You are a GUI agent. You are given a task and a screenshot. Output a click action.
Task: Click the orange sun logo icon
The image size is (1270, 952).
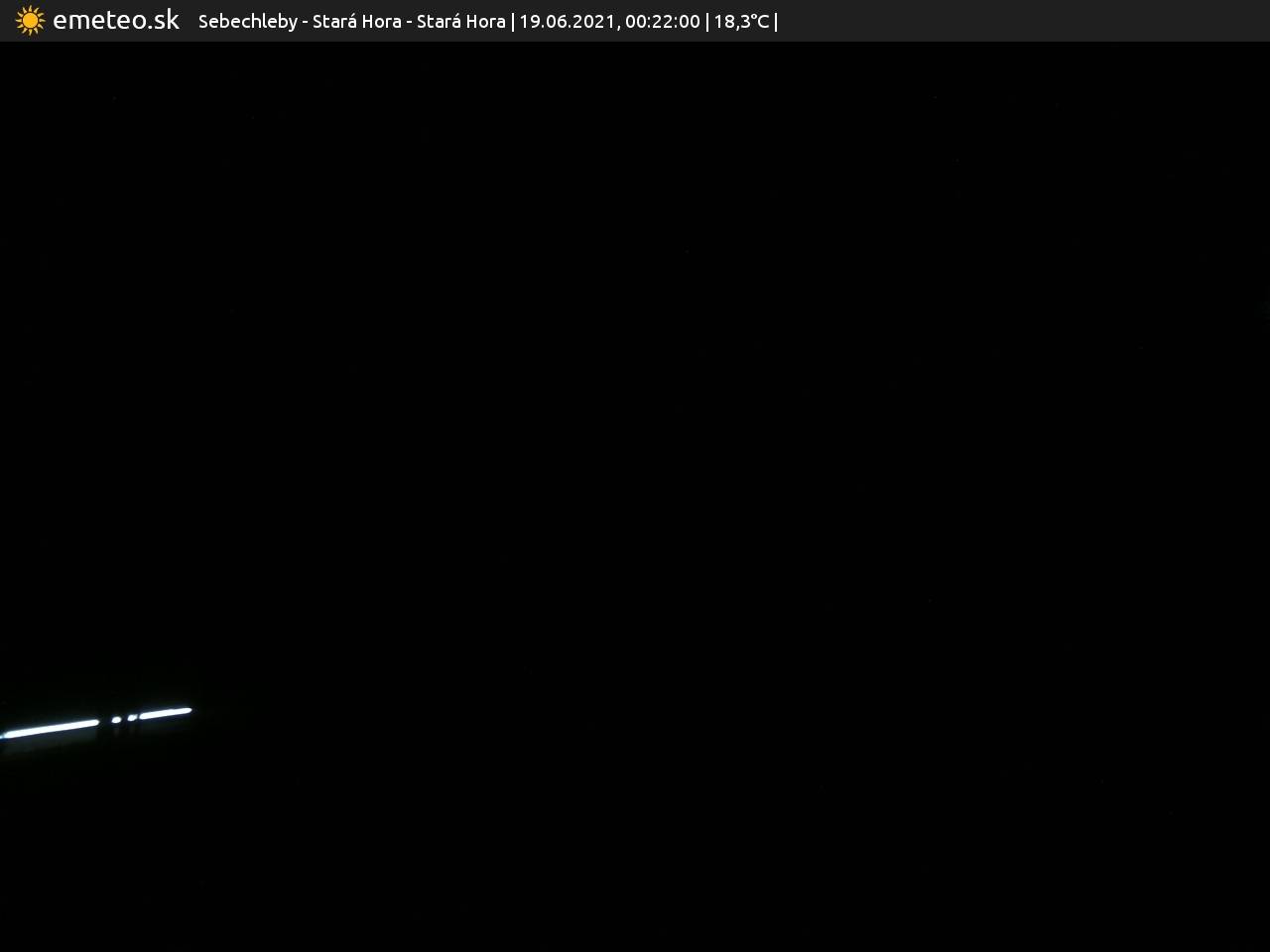[30, 21]
